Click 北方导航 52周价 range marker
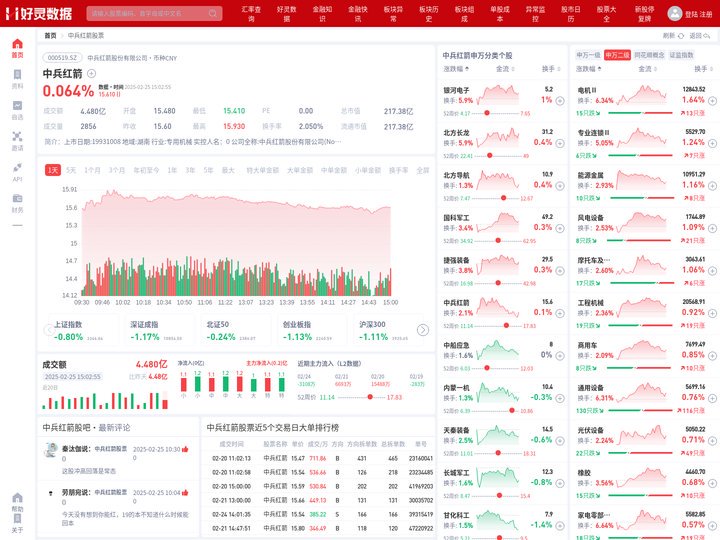 (503, 198)
